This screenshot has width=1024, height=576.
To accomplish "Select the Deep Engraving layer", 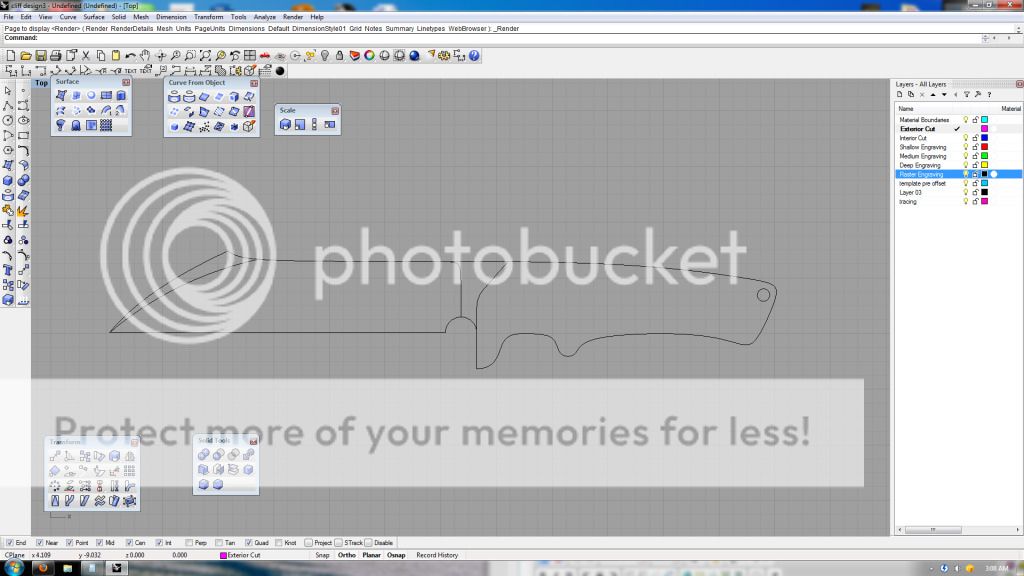I will (922, 165).
